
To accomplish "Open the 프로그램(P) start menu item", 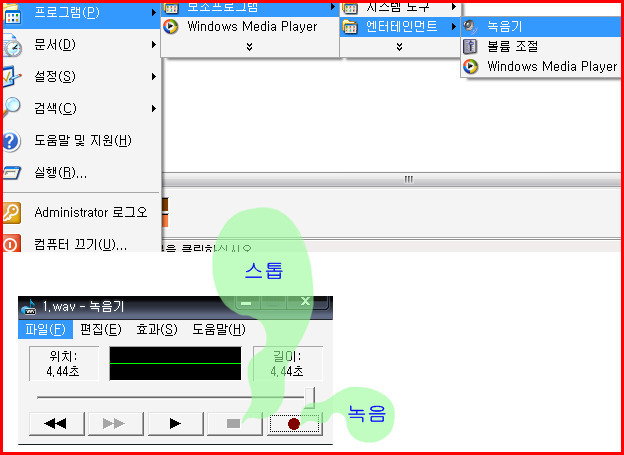I will (x=81, y=13).
